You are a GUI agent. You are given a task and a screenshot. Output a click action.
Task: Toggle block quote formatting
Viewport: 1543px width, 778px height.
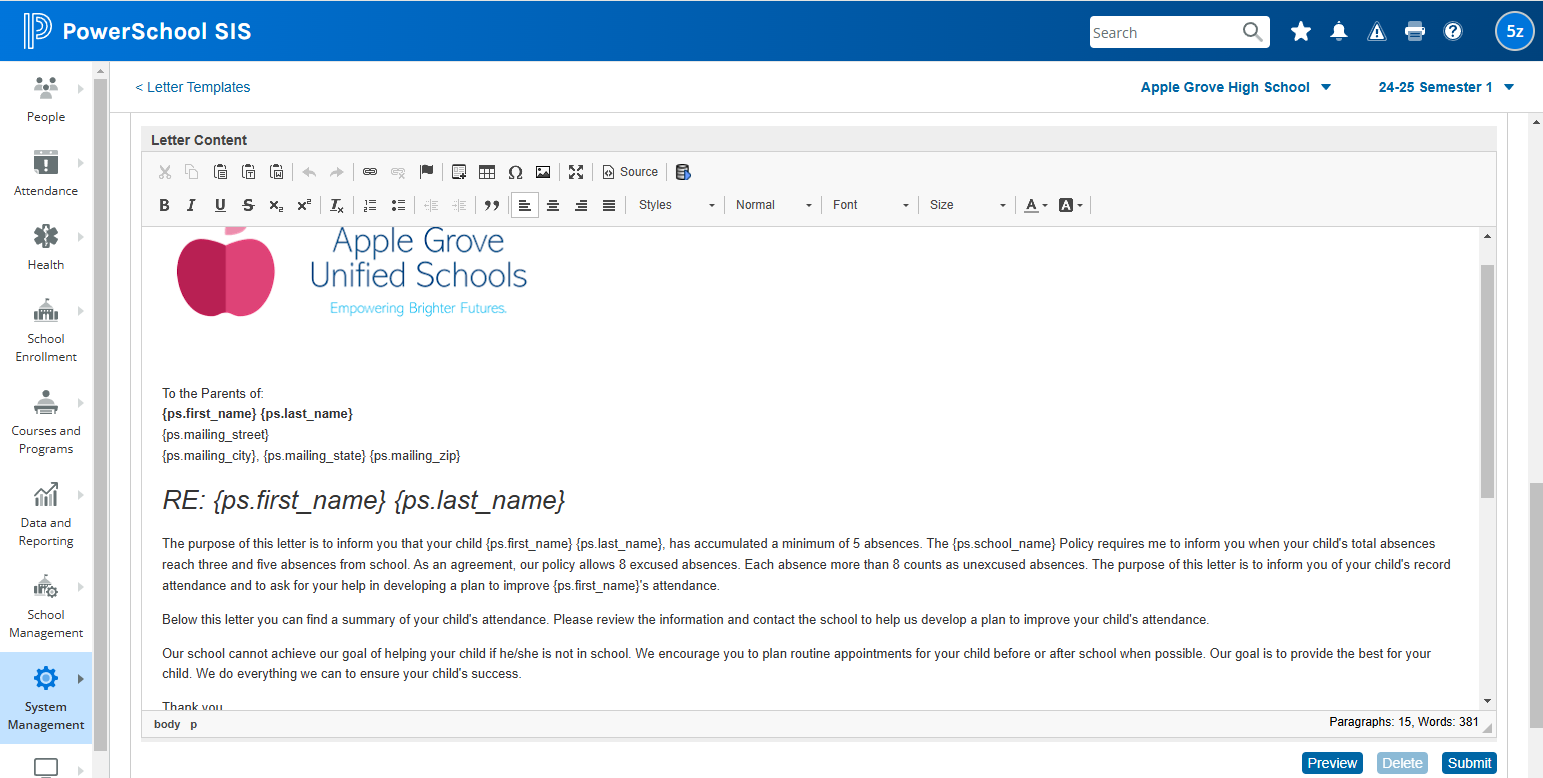tap(491, 205)
